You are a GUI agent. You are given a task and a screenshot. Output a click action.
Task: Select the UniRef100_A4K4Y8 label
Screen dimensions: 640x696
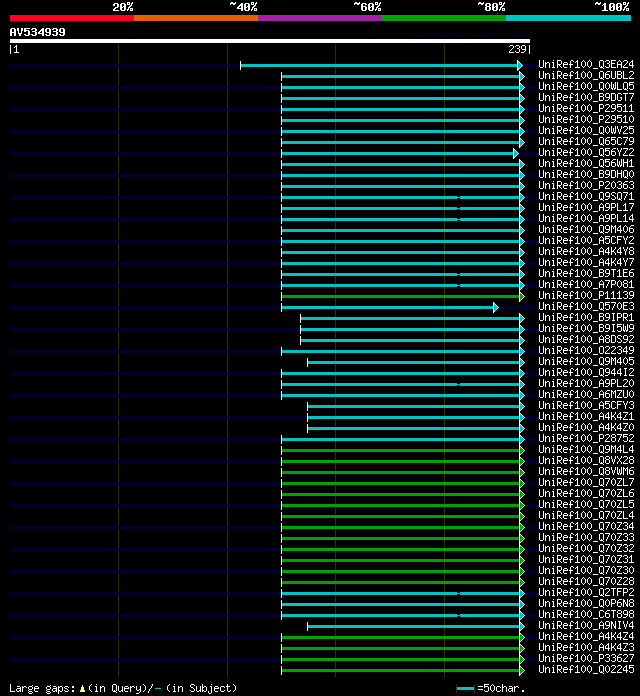point(586,251)
